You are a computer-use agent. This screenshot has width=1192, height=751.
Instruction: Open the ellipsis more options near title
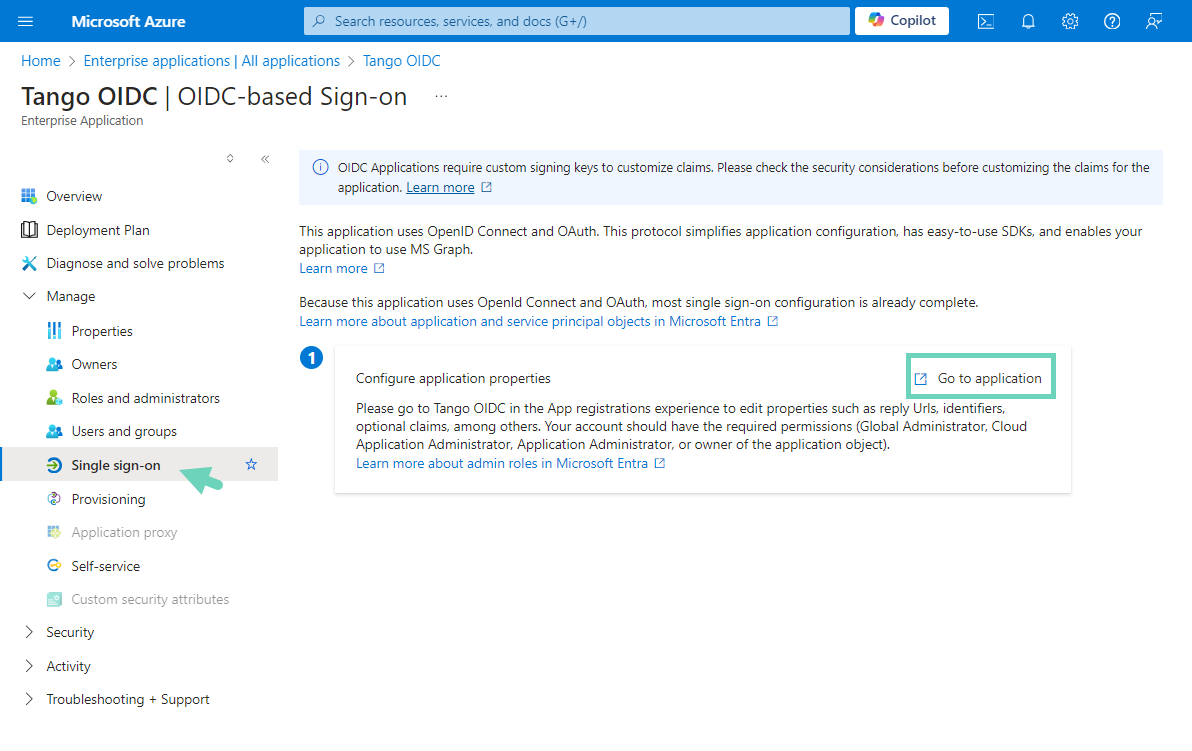tap(441, 97)
